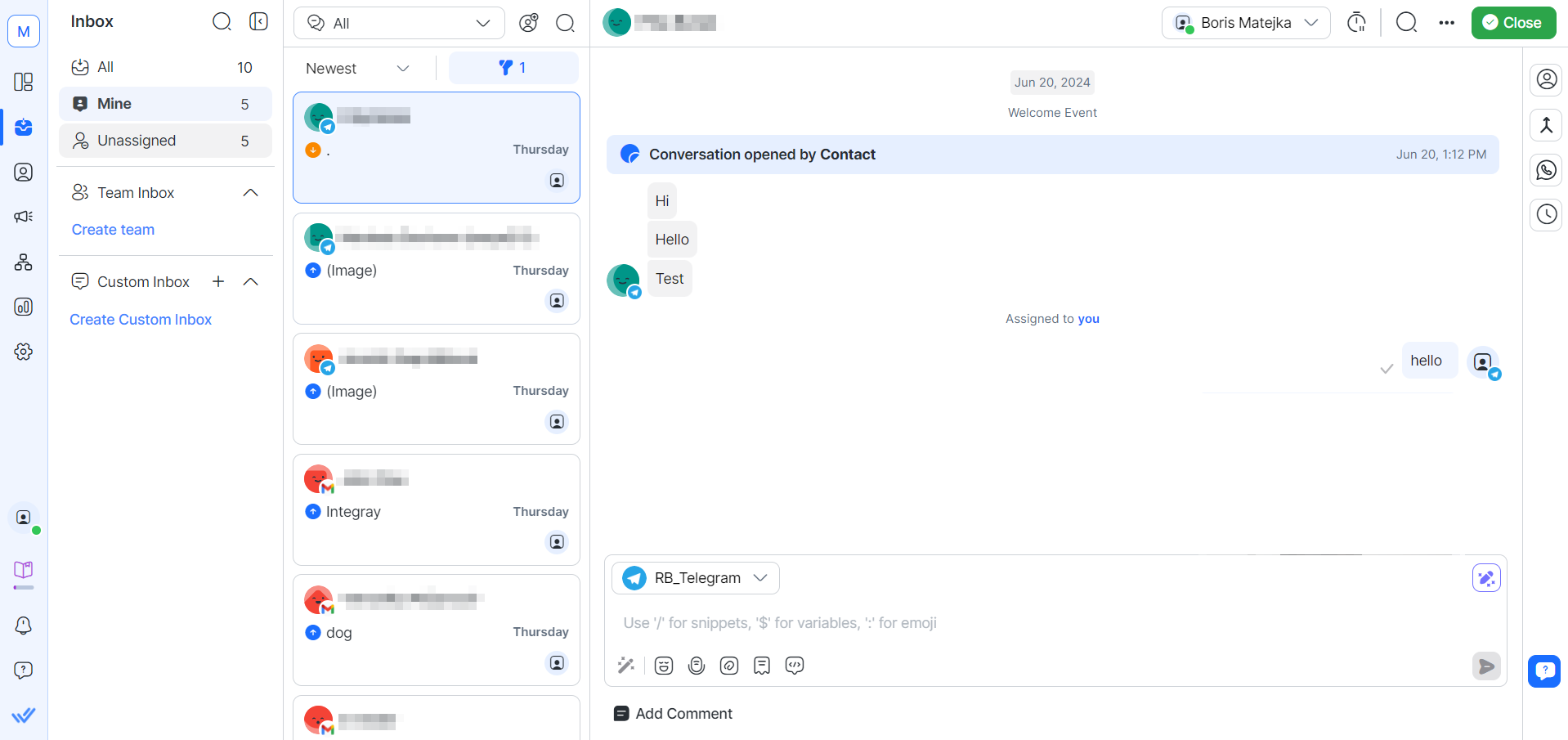Open the RB_Telegram channel dropdown

point(696,578)
